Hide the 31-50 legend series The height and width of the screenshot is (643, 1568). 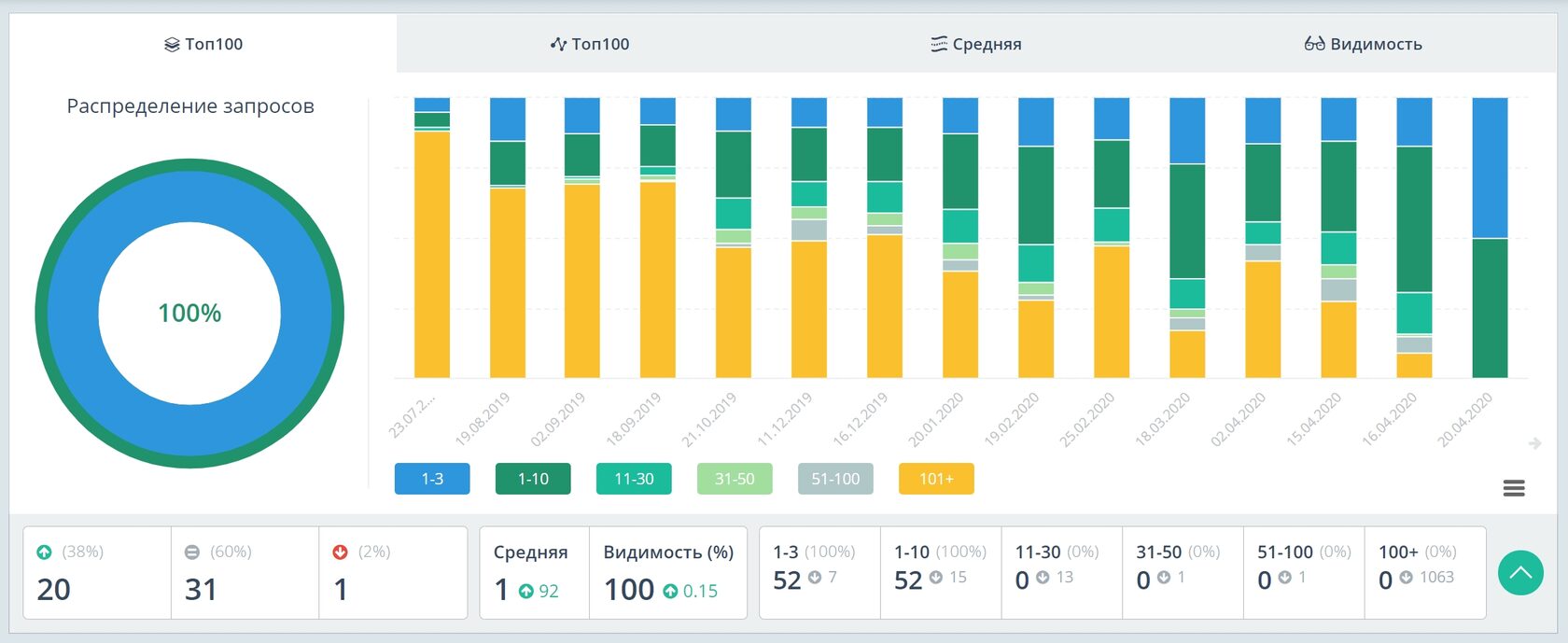tap(735, 479)
